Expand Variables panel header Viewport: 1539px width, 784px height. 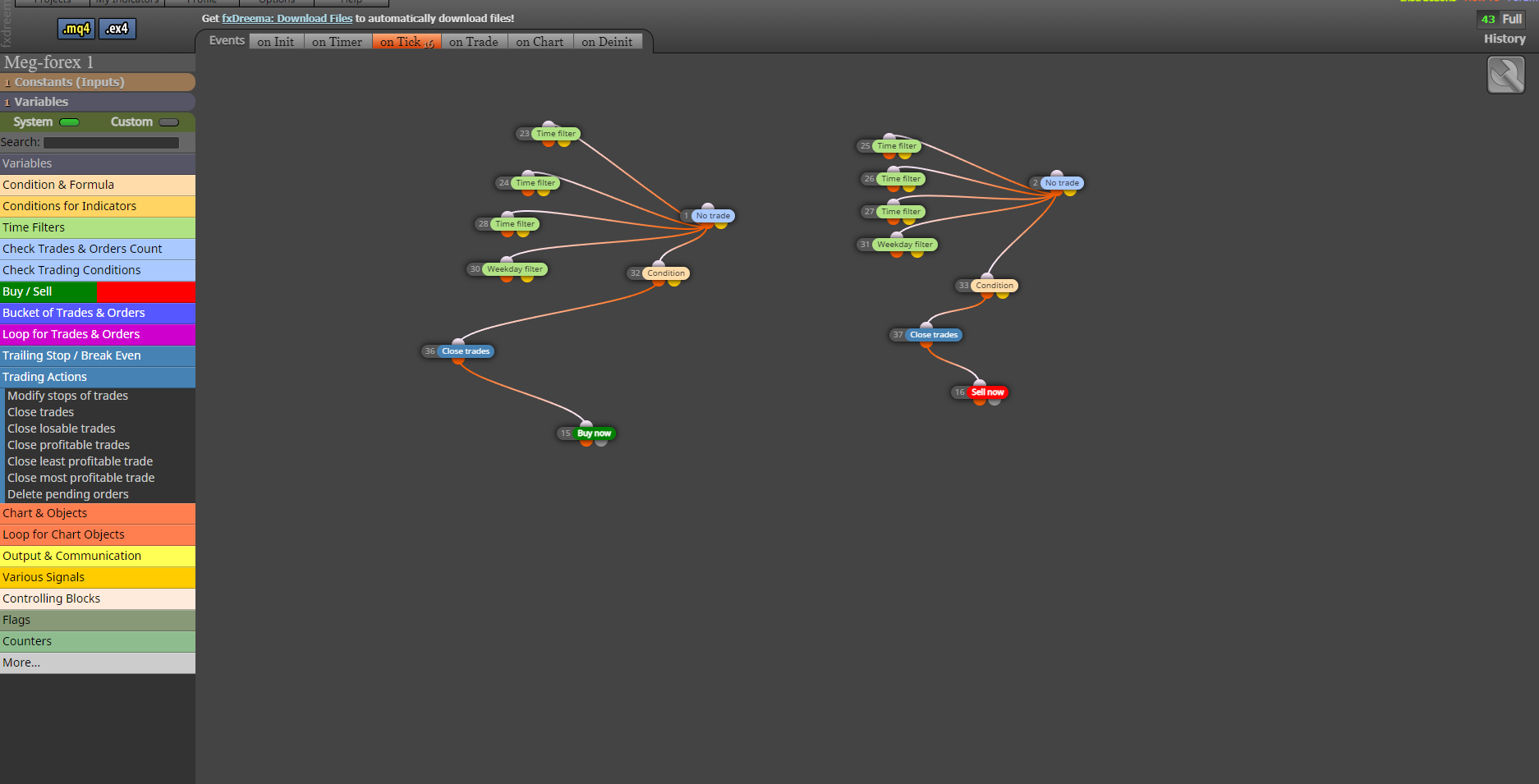(98, 102)
